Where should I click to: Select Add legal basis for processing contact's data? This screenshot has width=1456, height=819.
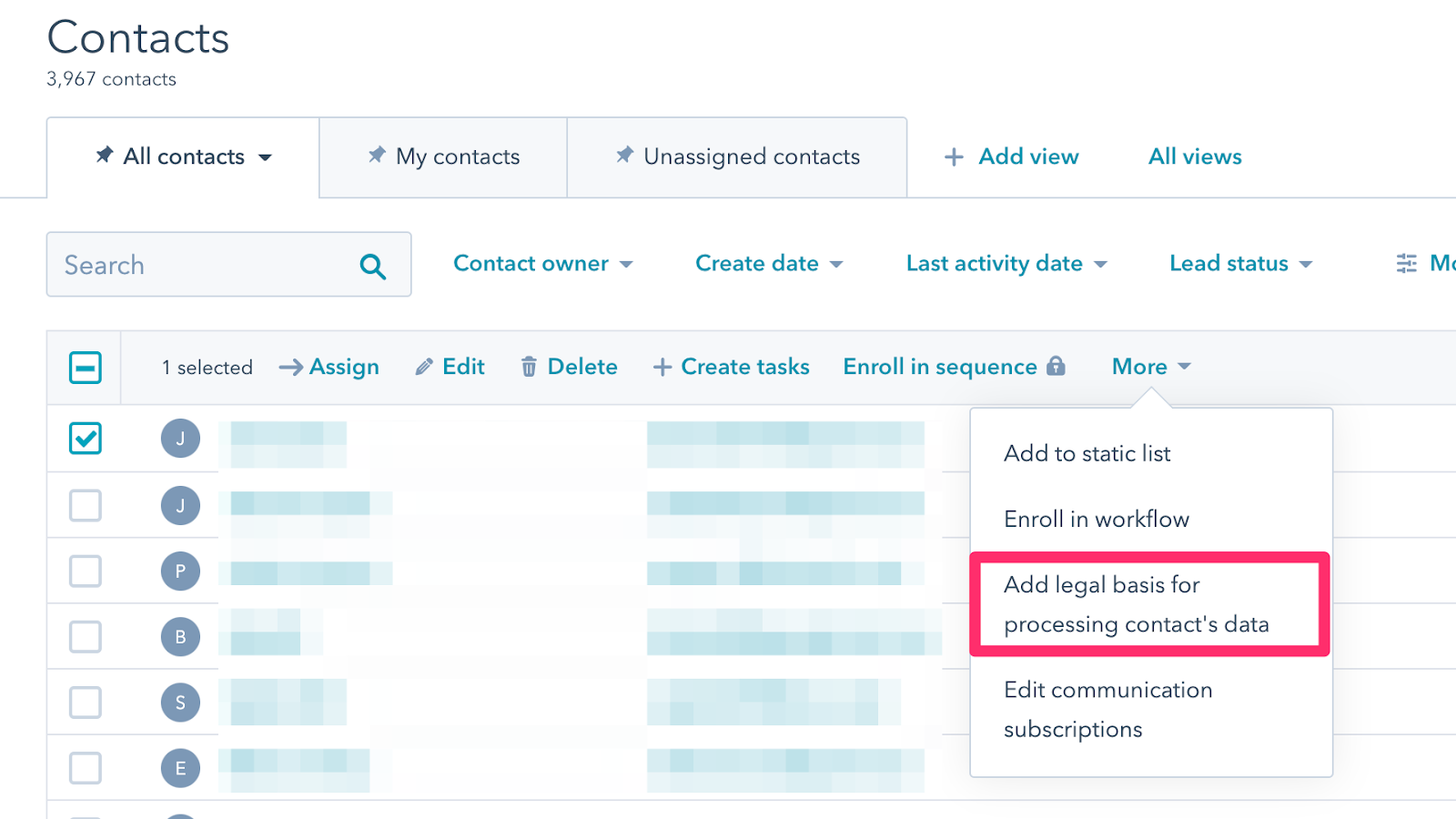1136,604
